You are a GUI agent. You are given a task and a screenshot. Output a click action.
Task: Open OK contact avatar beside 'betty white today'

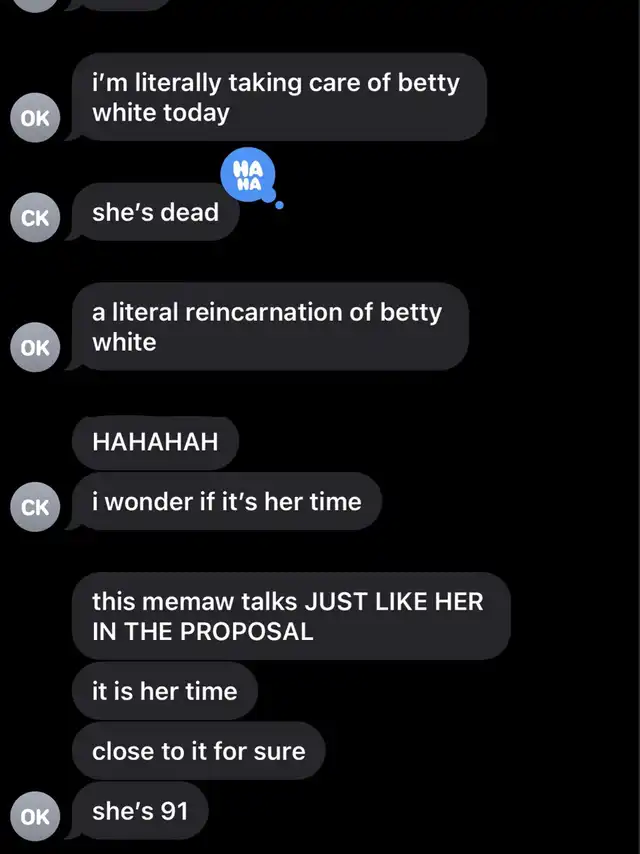(x=35, y=118)
